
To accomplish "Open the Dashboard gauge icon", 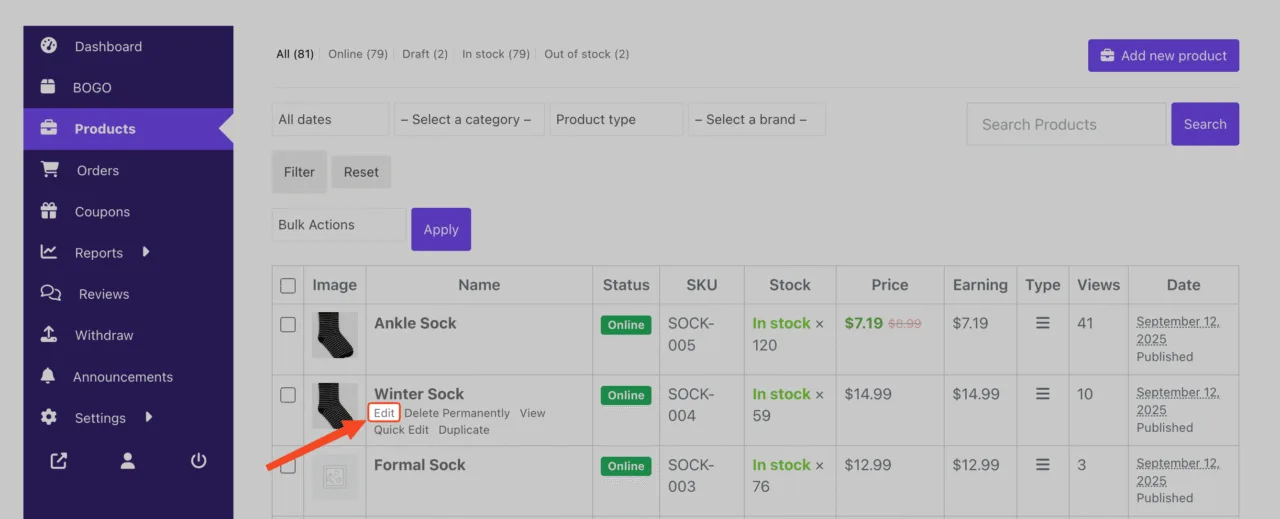I will 48,46.
